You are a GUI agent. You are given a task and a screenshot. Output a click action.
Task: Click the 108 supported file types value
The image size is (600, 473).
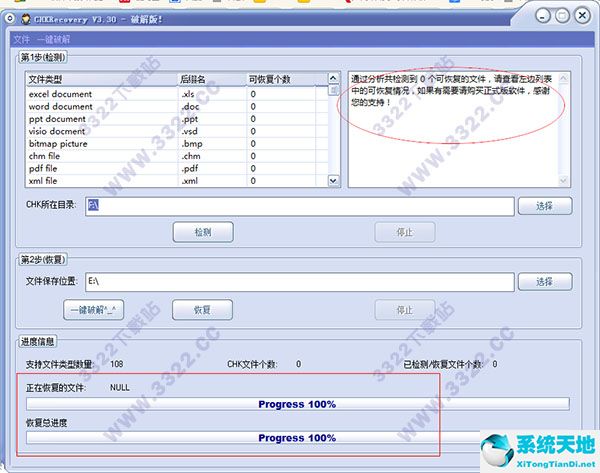[117, 364]
